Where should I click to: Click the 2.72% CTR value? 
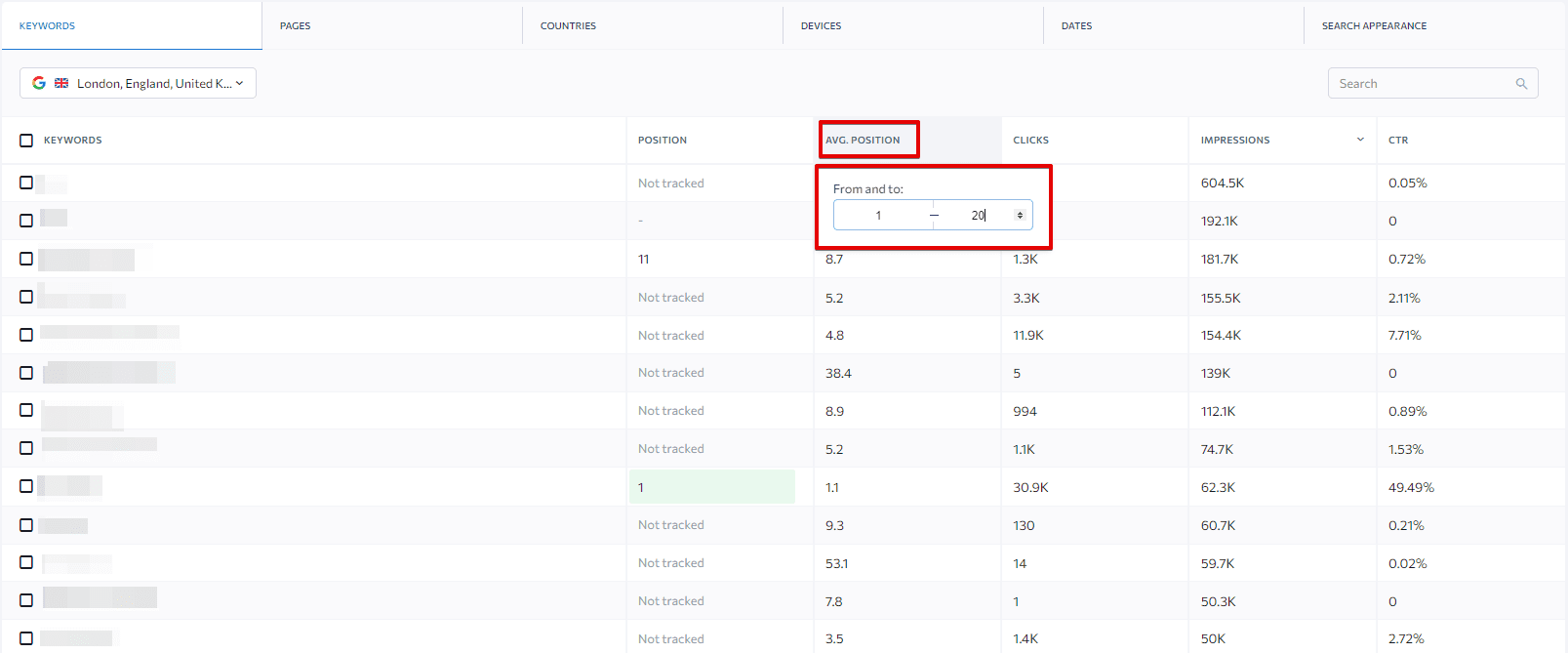point(1406,639)
